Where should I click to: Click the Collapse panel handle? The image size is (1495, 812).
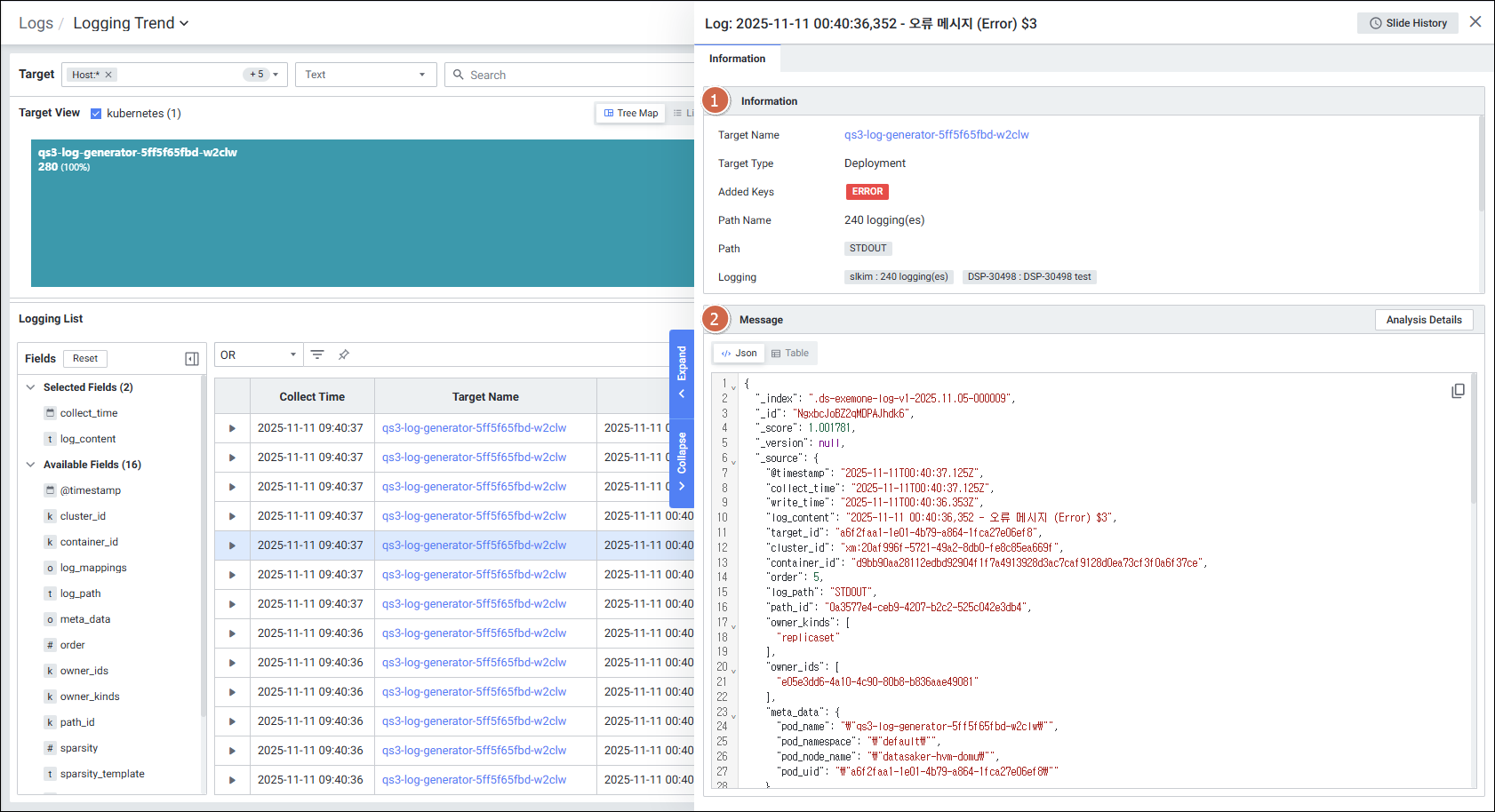tap(682, 460)
